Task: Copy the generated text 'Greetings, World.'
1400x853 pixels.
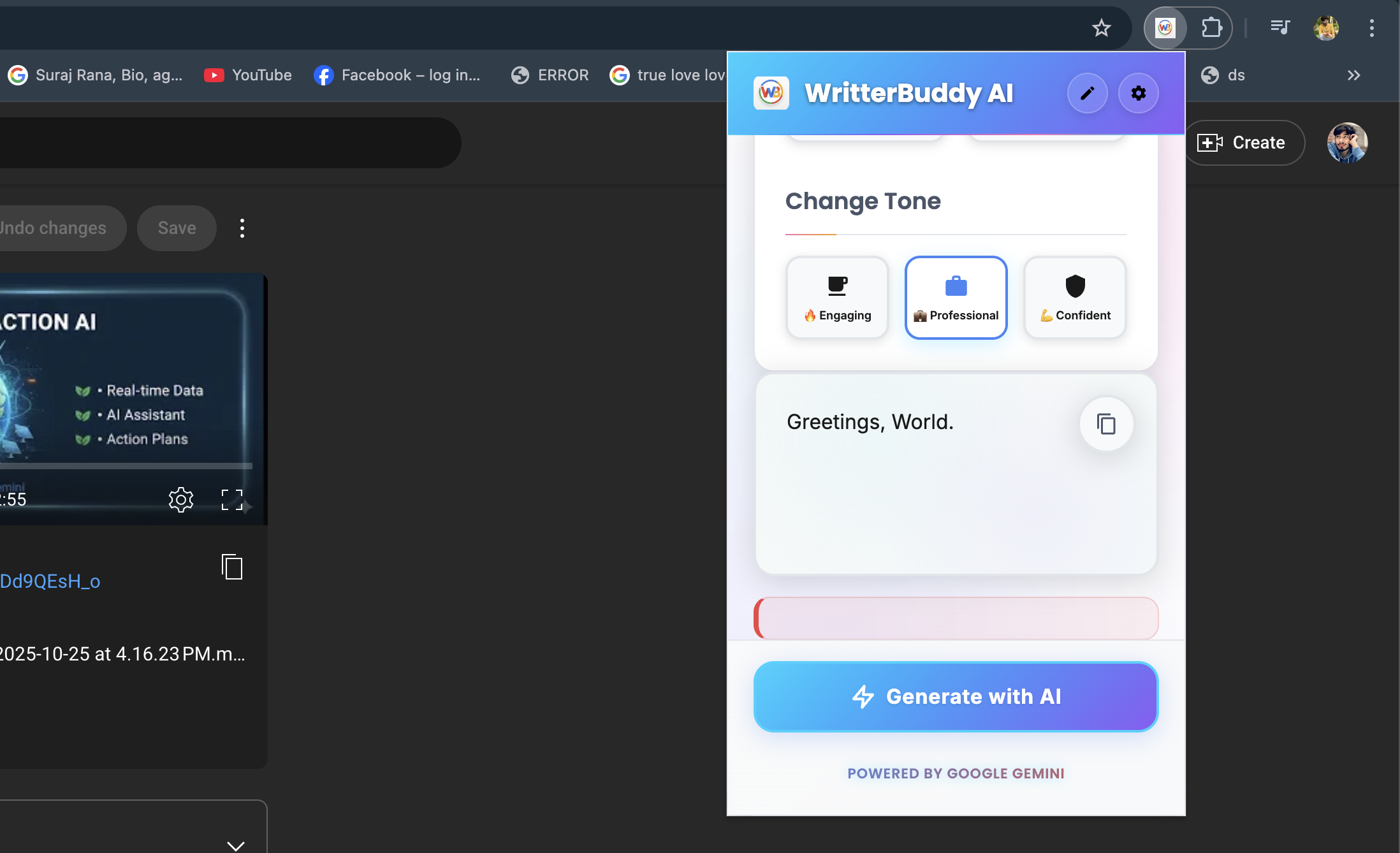Action: (1106, 424)
